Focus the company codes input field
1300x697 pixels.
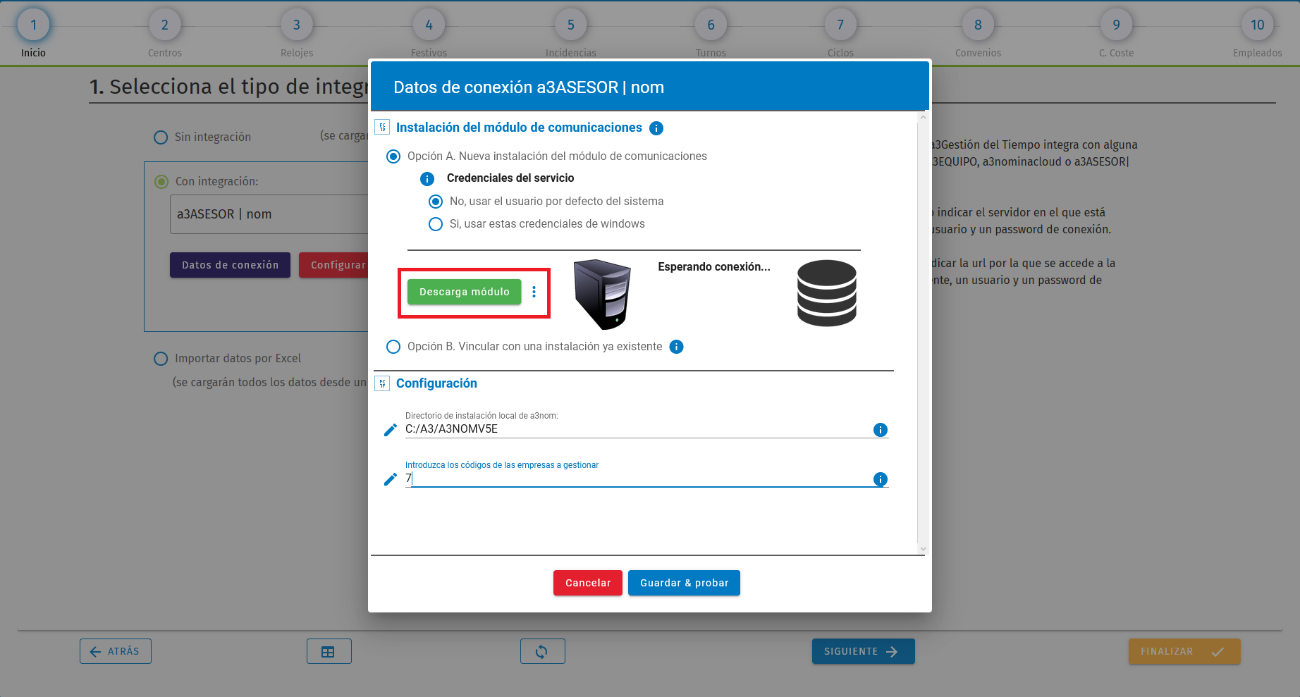point(638,479)
